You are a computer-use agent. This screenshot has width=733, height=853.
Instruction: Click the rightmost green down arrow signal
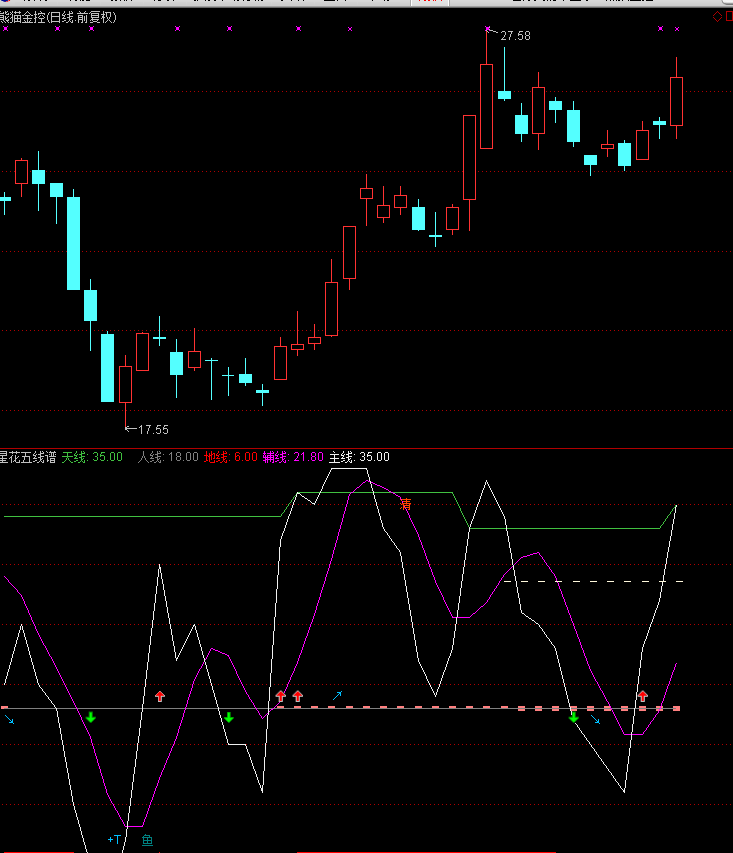[574, 718]
